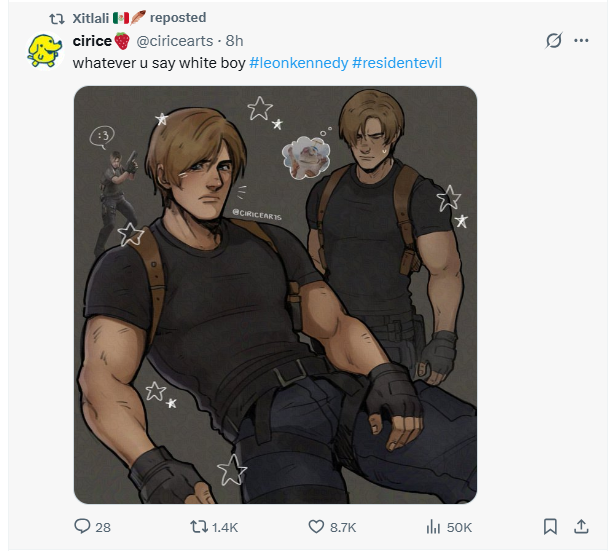Screen dimensions: 612x551
Task: Click the 1.4K repost count
Action: pos(225,528)
